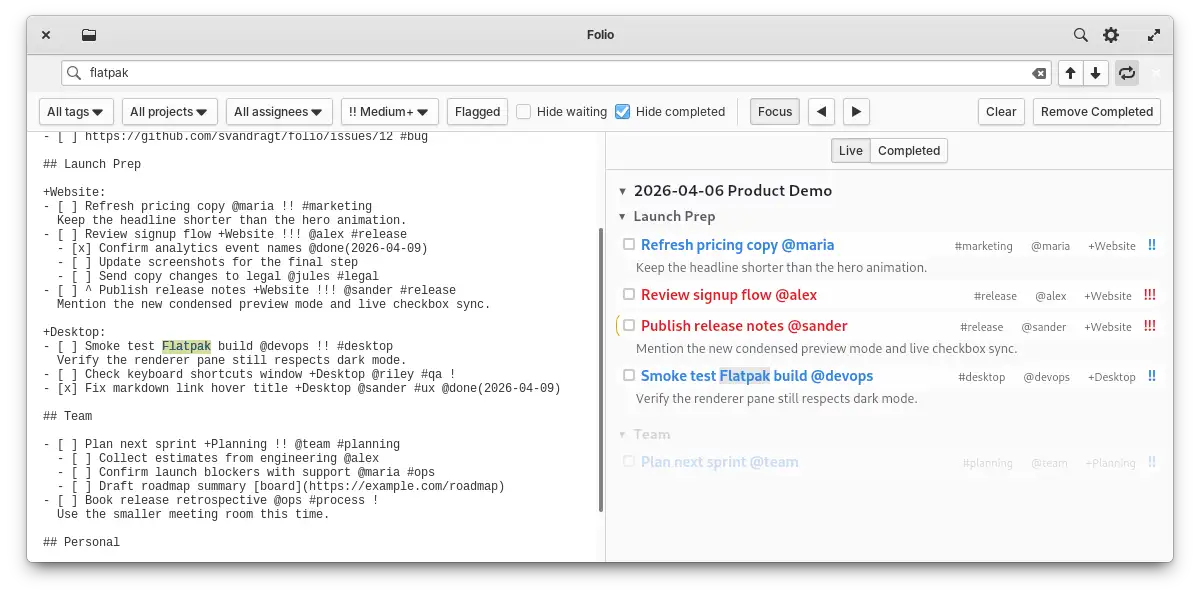Open the Review signup flow @alex task title
The width and height of the screenshot is (1200, 602).
(729, 295)
